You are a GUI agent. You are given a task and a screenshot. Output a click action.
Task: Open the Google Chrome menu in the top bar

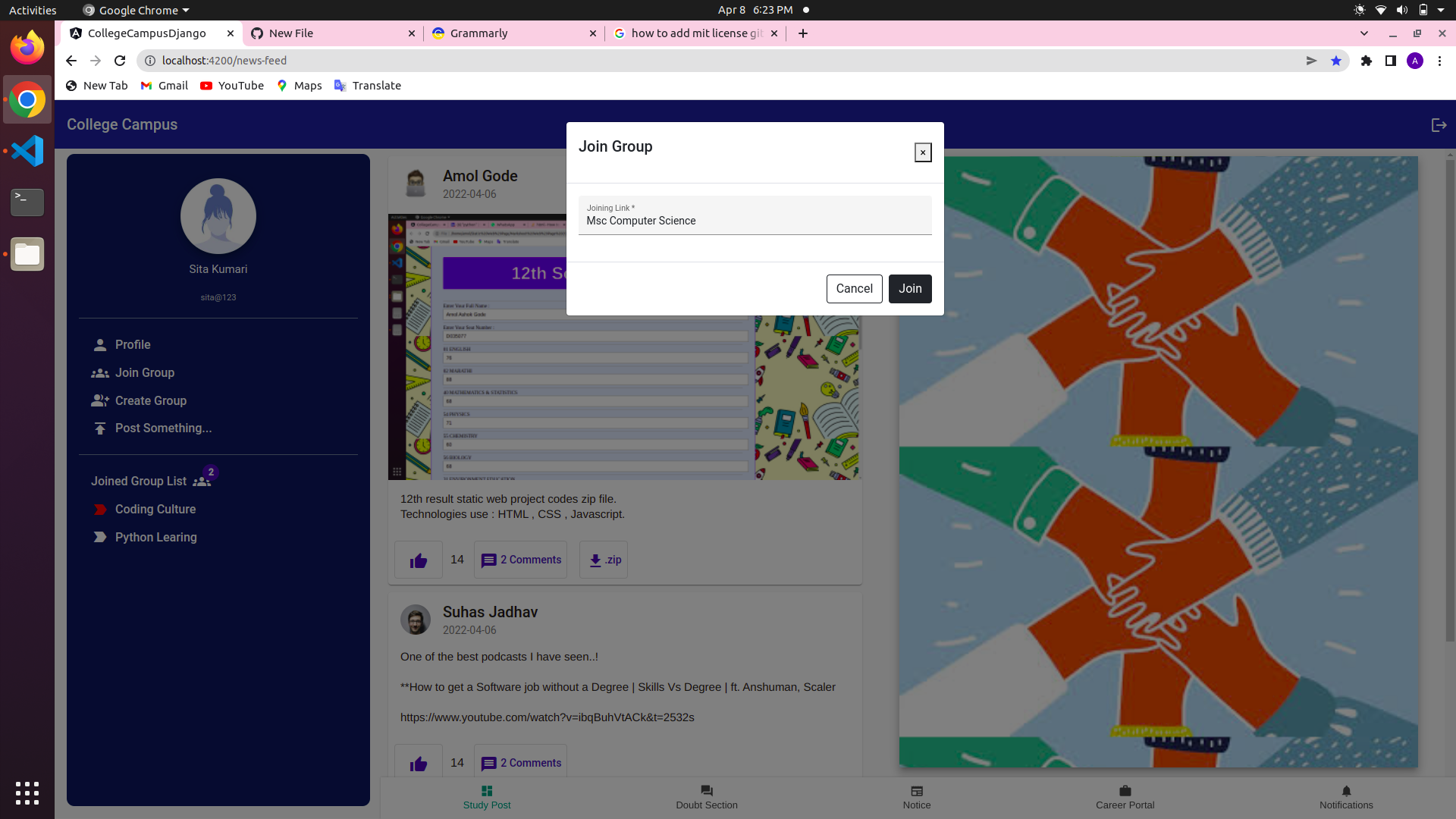(135, 10)
